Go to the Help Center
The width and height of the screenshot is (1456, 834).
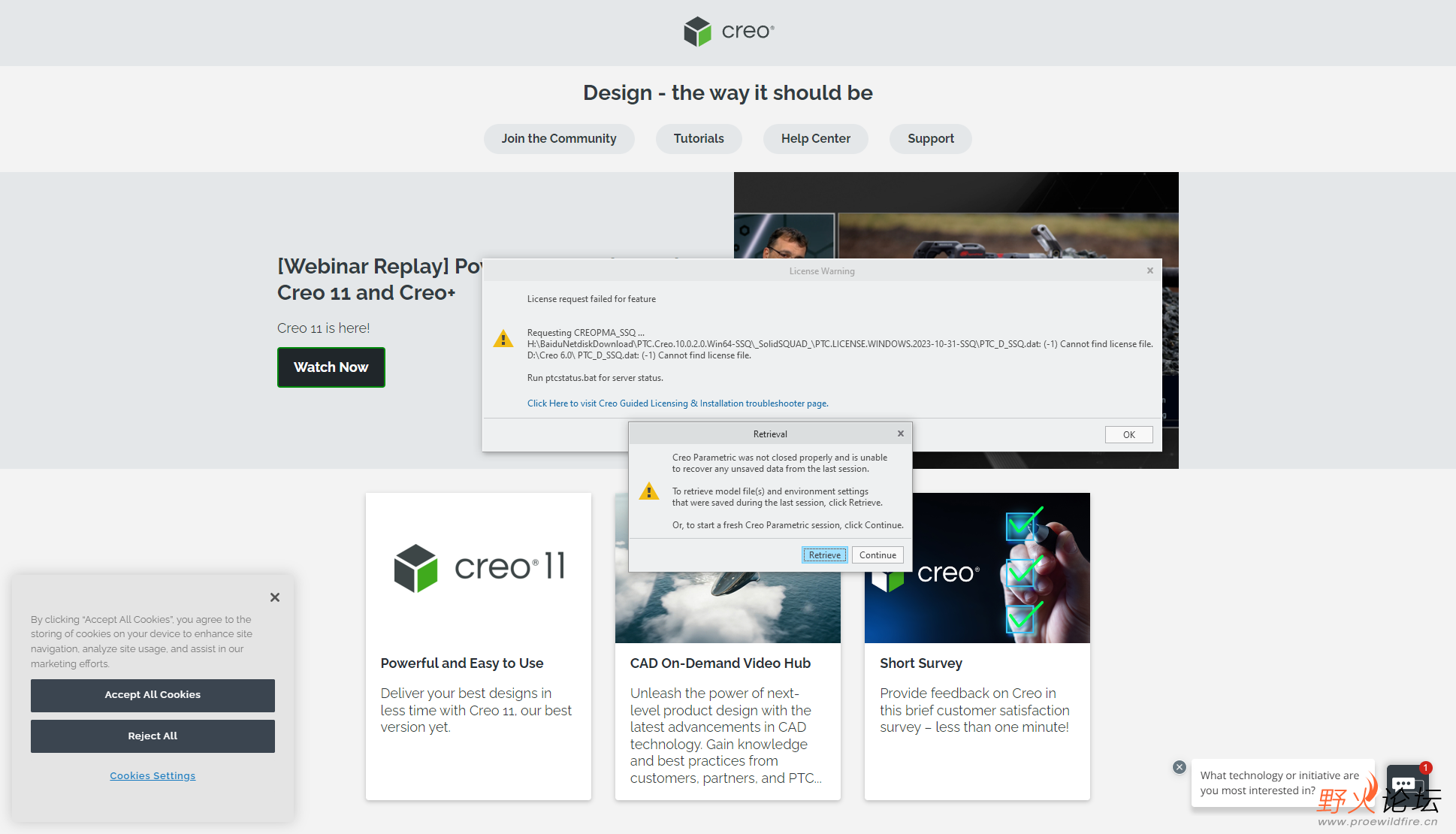816,139
